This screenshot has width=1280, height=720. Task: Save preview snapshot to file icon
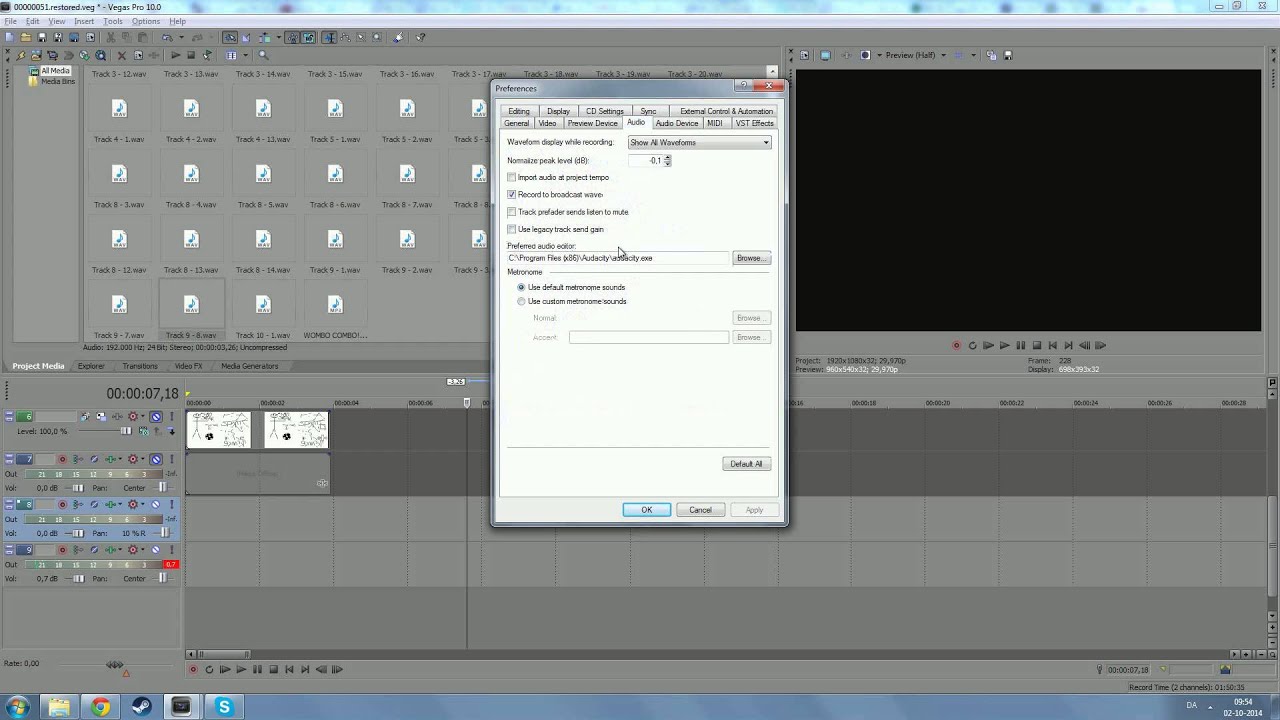click(1008, 55)
